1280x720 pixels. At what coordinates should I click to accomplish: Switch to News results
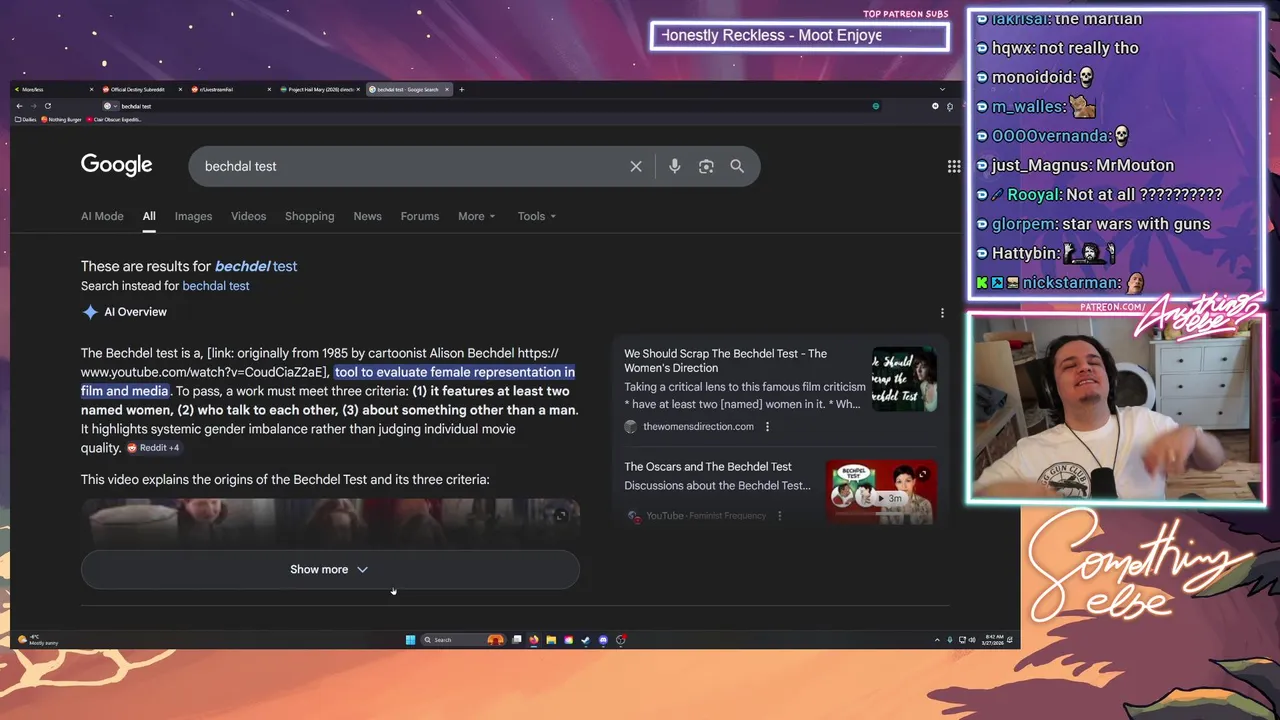367,216
